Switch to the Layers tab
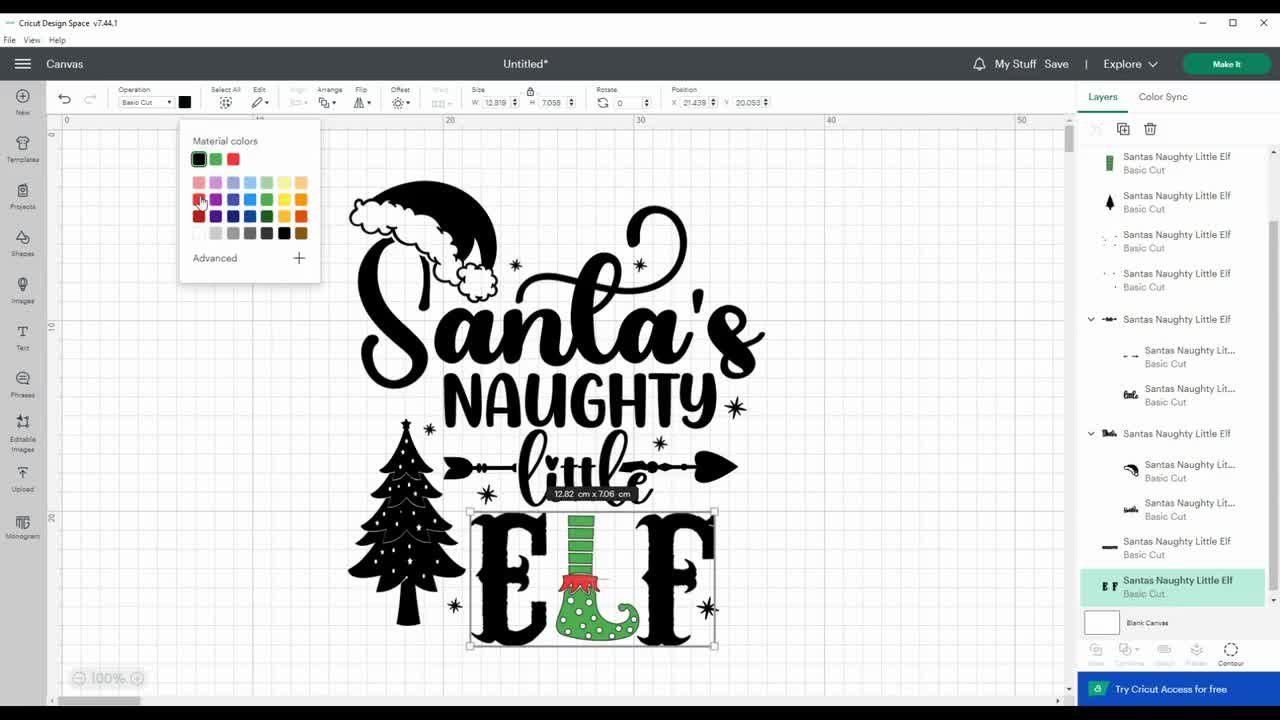 (1103, 97)
